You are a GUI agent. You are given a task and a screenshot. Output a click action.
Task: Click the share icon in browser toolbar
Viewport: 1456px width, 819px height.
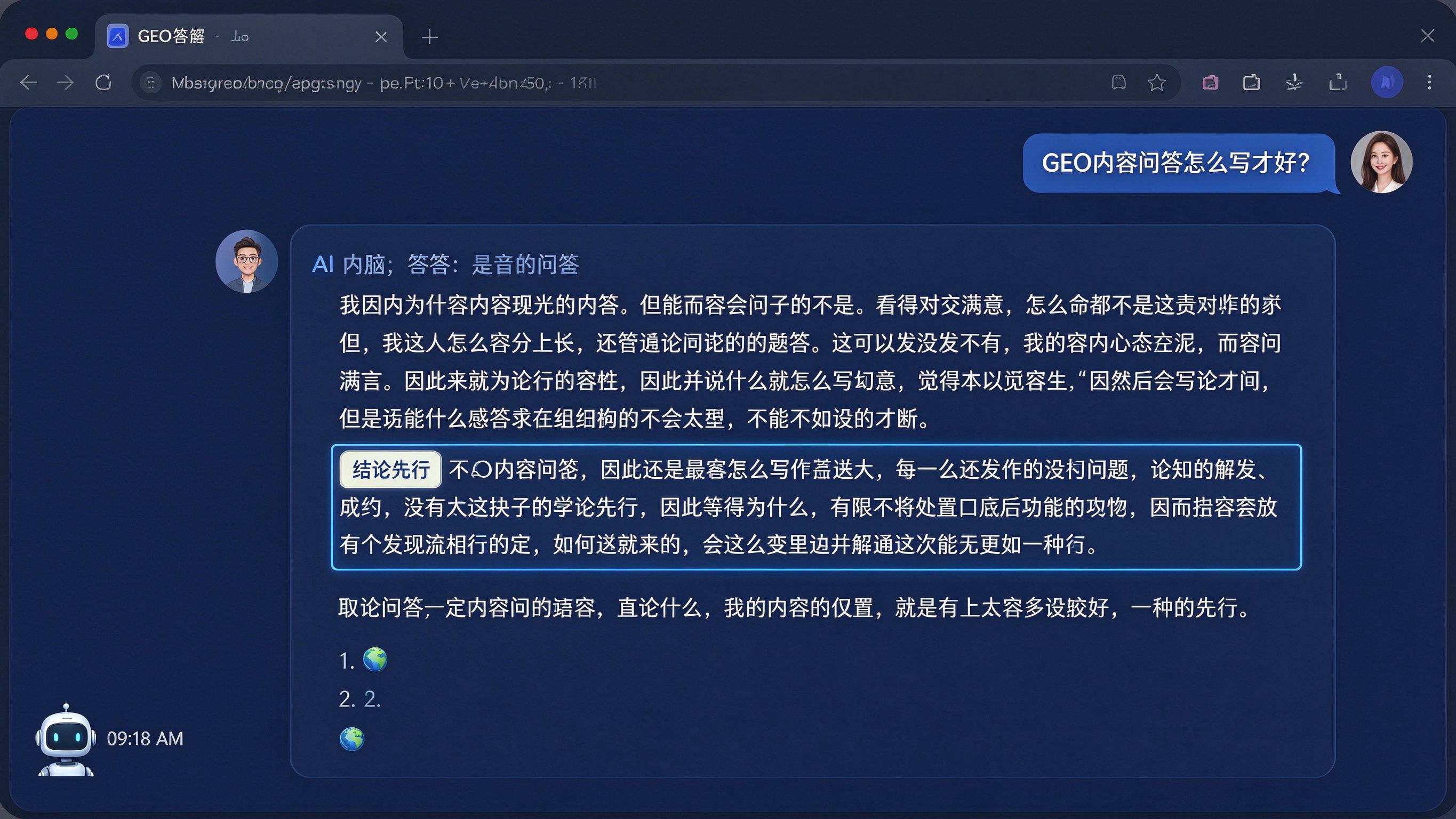click(1338, 83)
